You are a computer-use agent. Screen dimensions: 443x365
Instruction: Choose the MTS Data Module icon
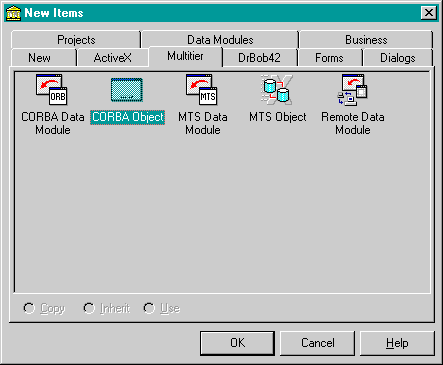pyautogui.click(x=202, y=90)
